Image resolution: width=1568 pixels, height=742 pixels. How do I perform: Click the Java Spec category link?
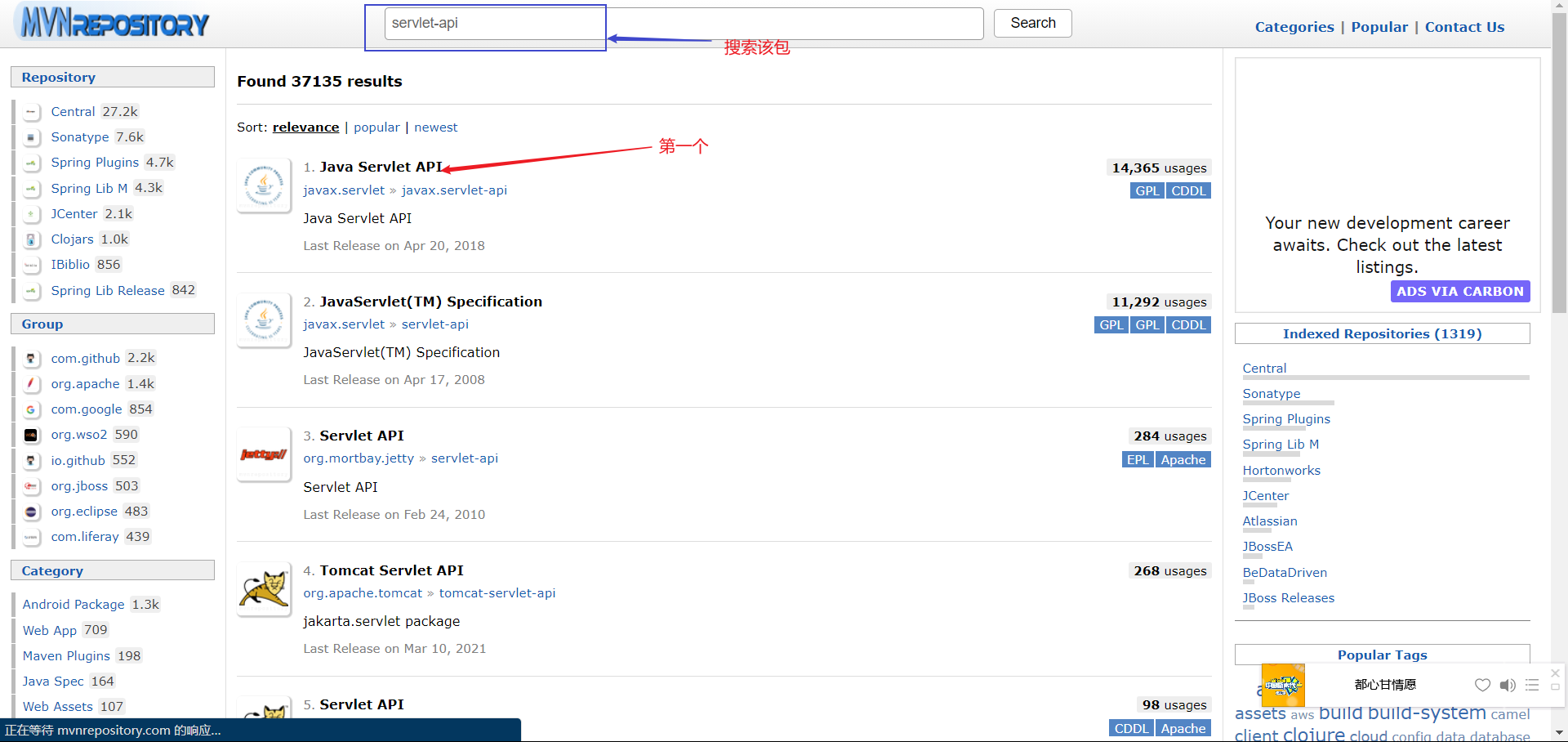53,682
